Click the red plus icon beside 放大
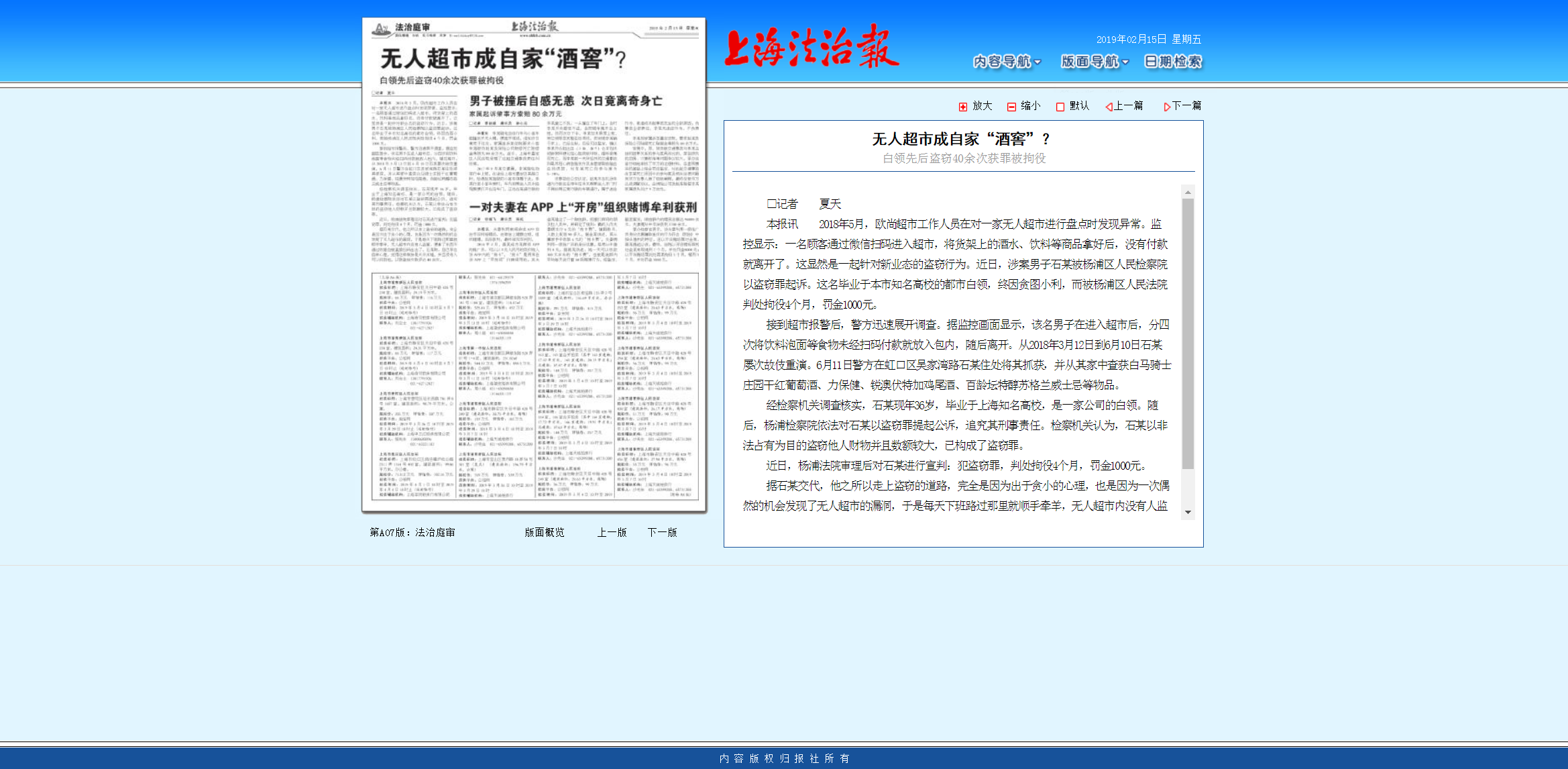This screenshot has height=769, width=1568. [964, 105]
